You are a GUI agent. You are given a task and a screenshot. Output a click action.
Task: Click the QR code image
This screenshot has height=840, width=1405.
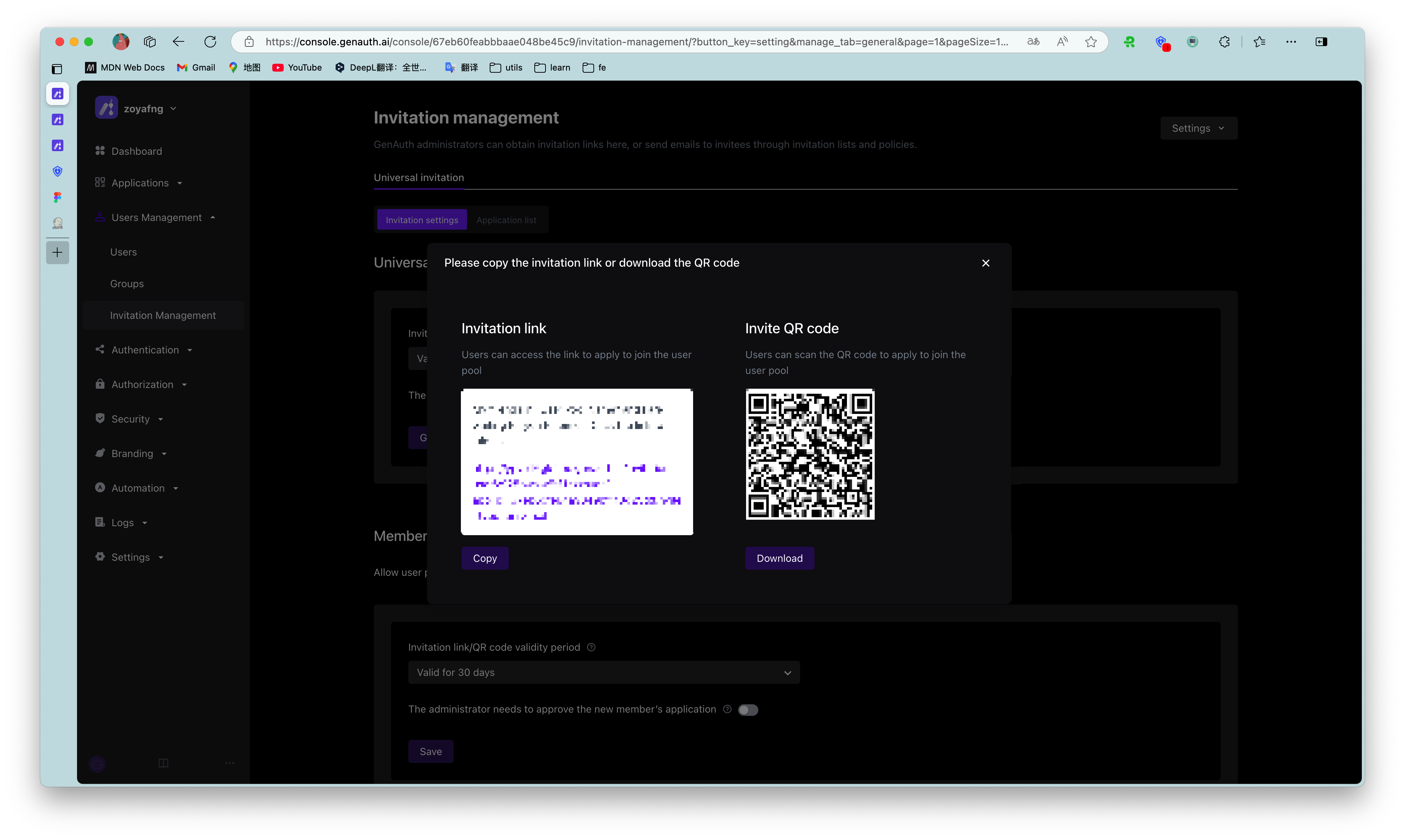click(x=810, y=454)
